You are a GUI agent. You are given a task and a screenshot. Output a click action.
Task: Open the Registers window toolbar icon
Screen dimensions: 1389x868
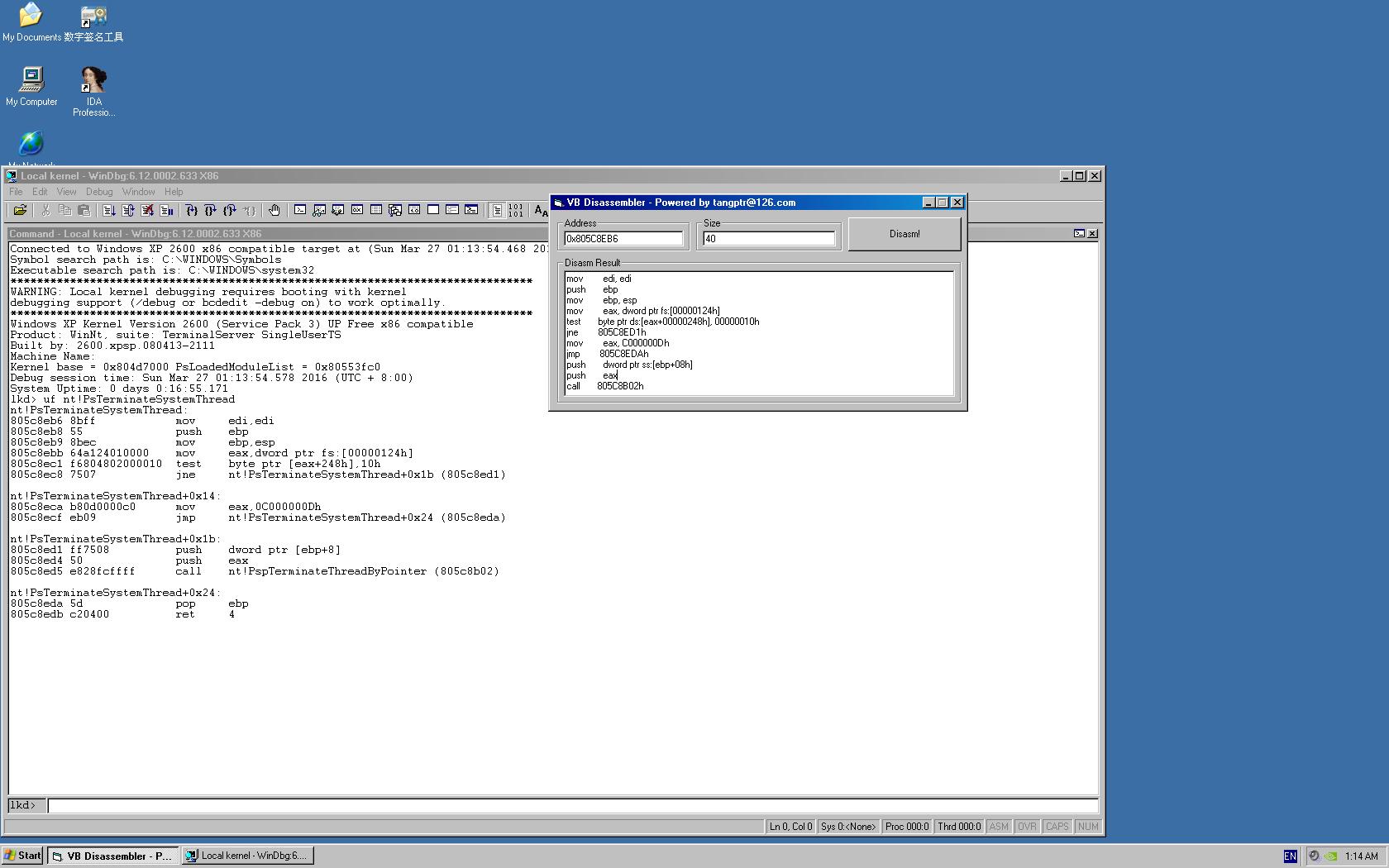click(357, 210)
